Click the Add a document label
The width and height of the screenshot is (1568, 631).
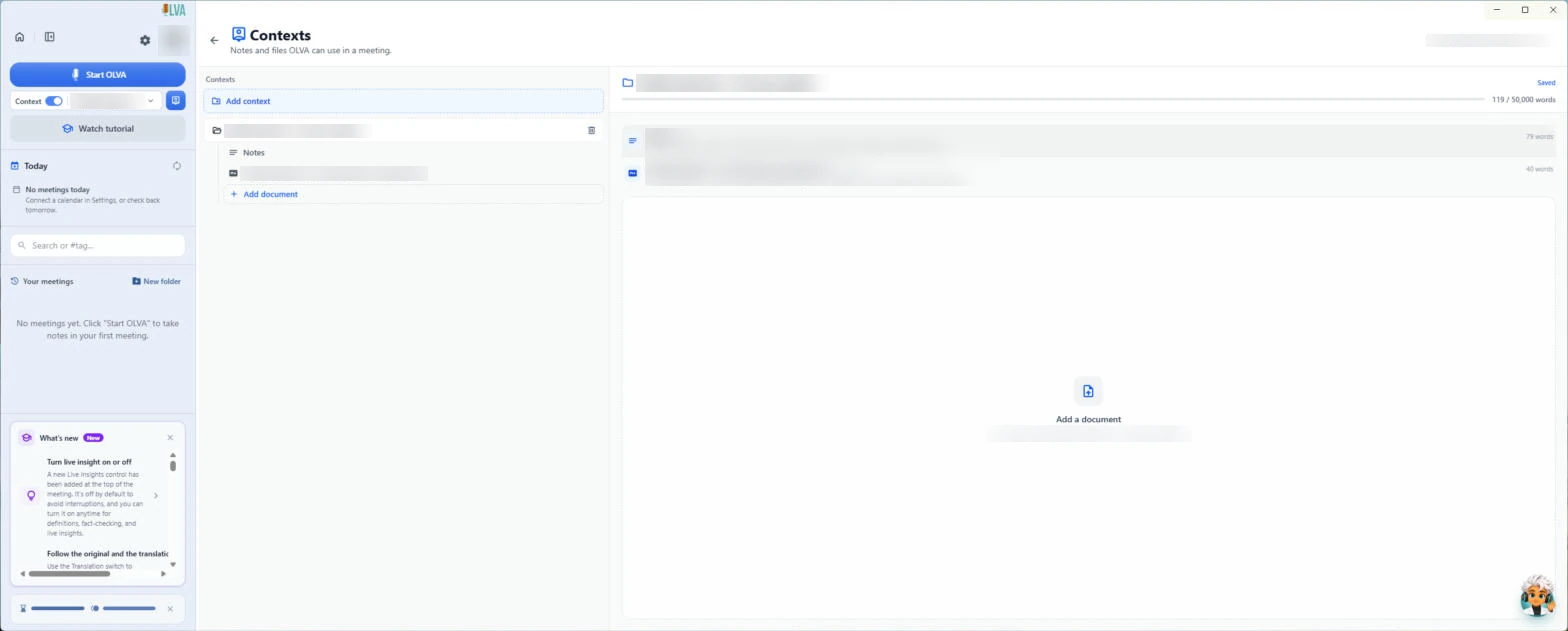point(1088,420)
